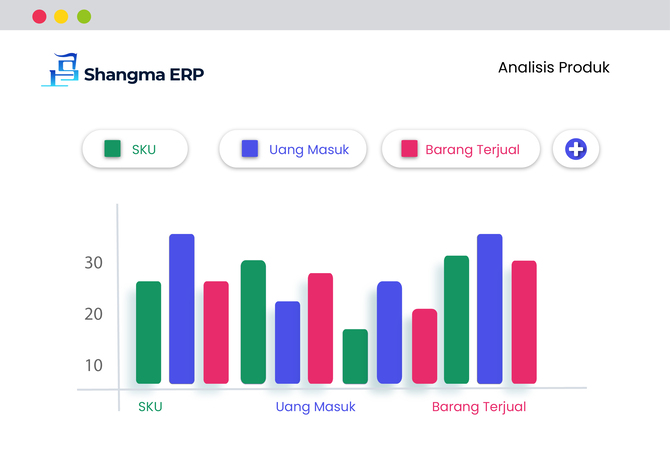Toggle the SKU series pill
This screenshot has height=450, width=670.
pos(135,149)
